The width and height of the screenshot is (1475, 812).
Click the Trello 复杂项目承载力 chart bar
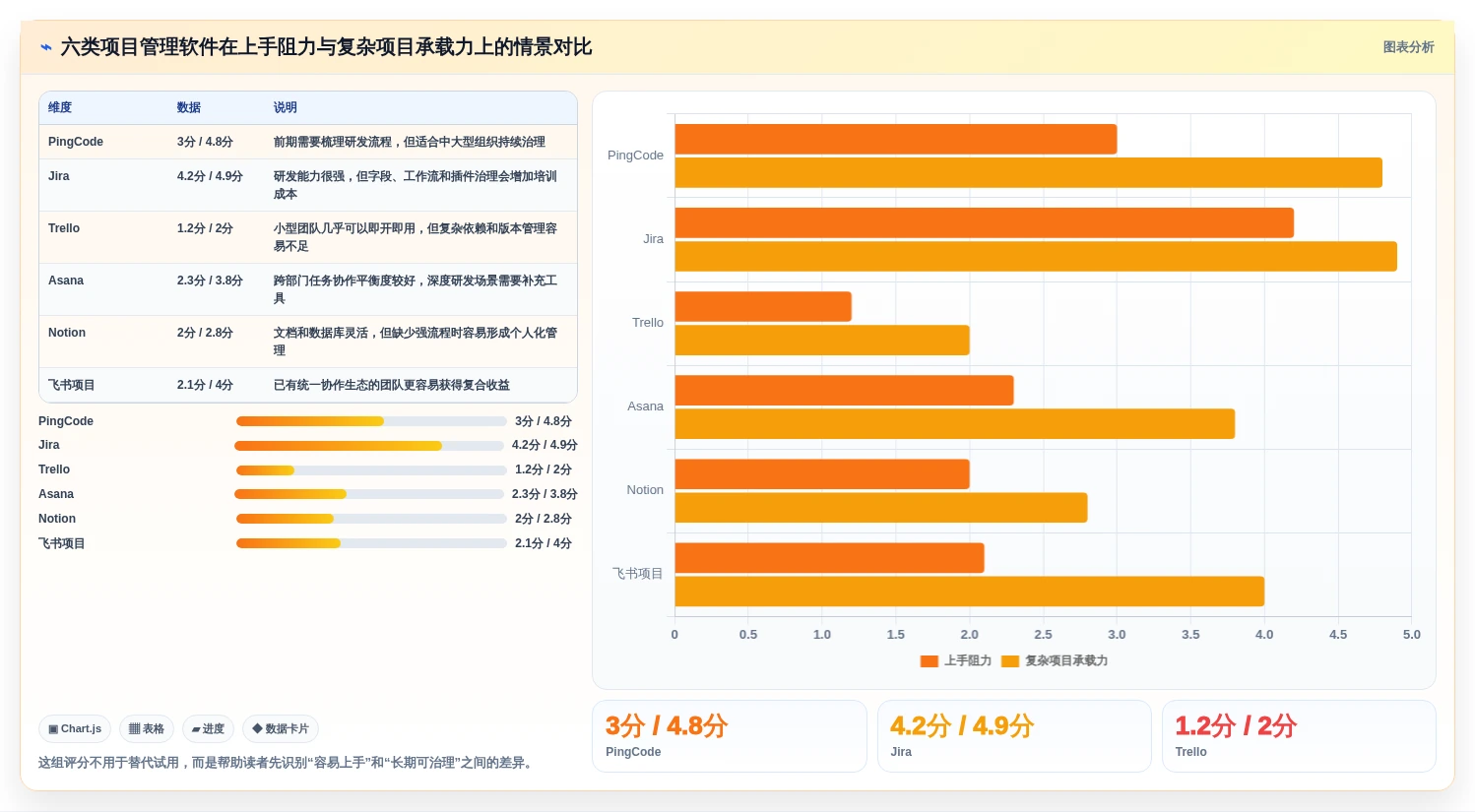point(822,341)
